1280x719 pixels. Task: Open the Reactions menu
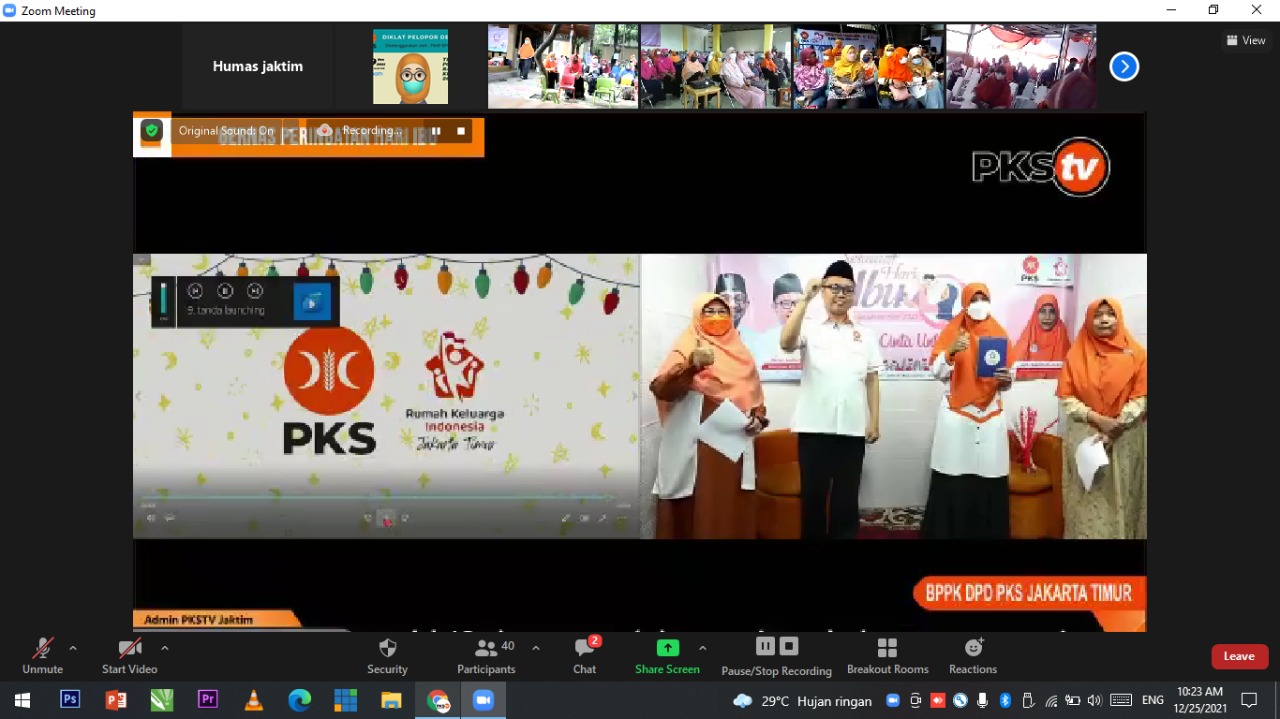point(973,648)
